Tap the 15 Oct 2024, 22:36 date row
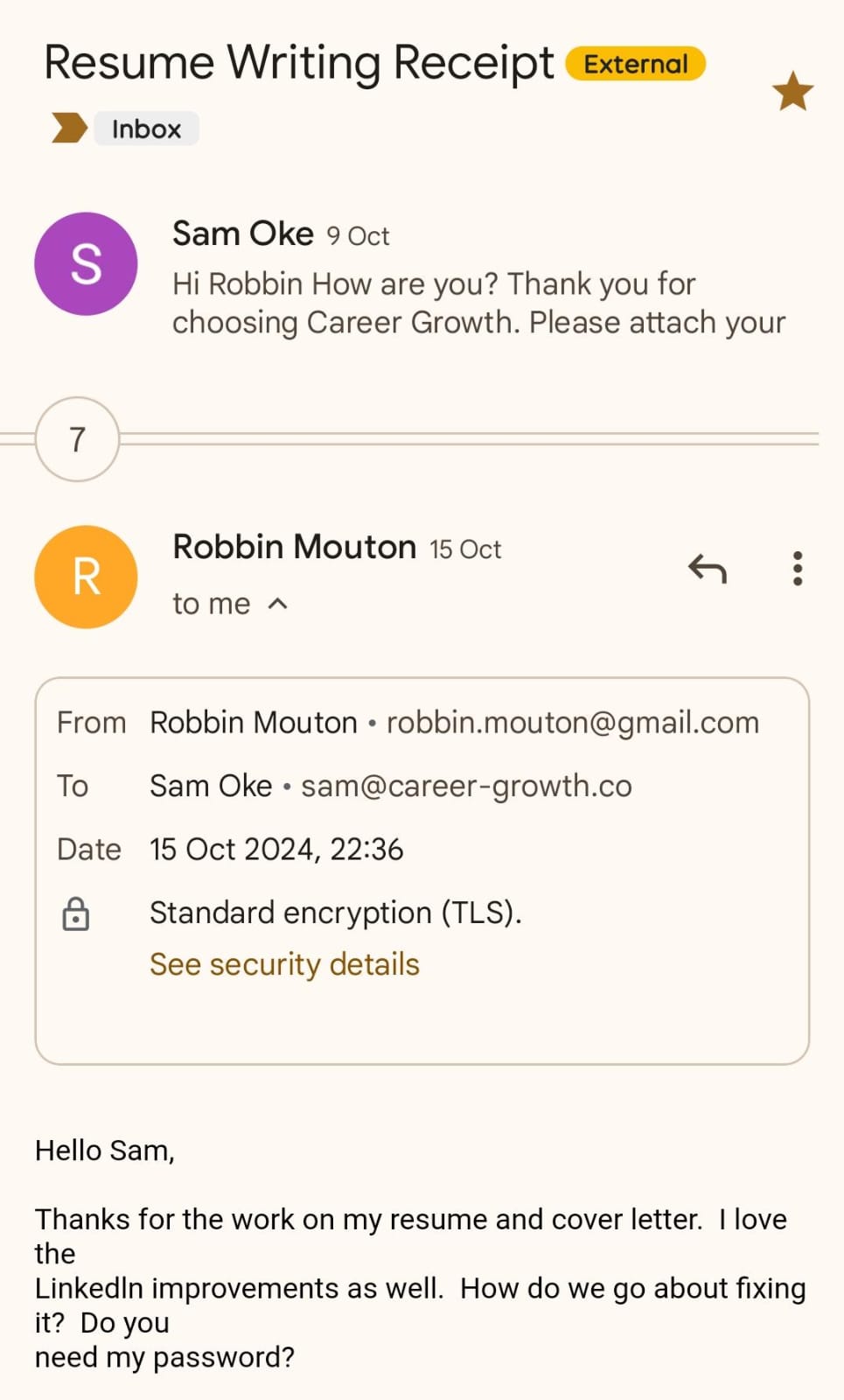 click(x=276, y=849)
